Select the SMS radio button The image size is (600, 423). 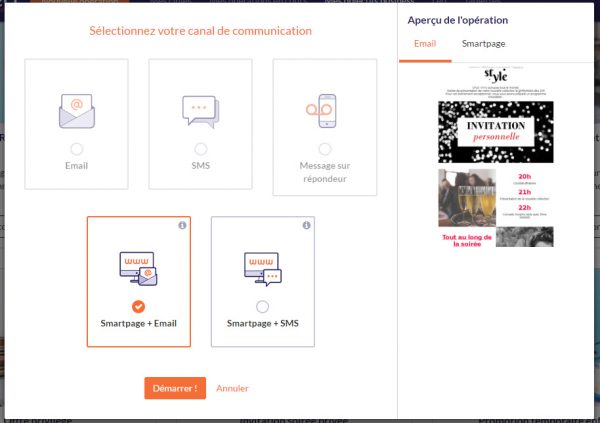[201, 149]
